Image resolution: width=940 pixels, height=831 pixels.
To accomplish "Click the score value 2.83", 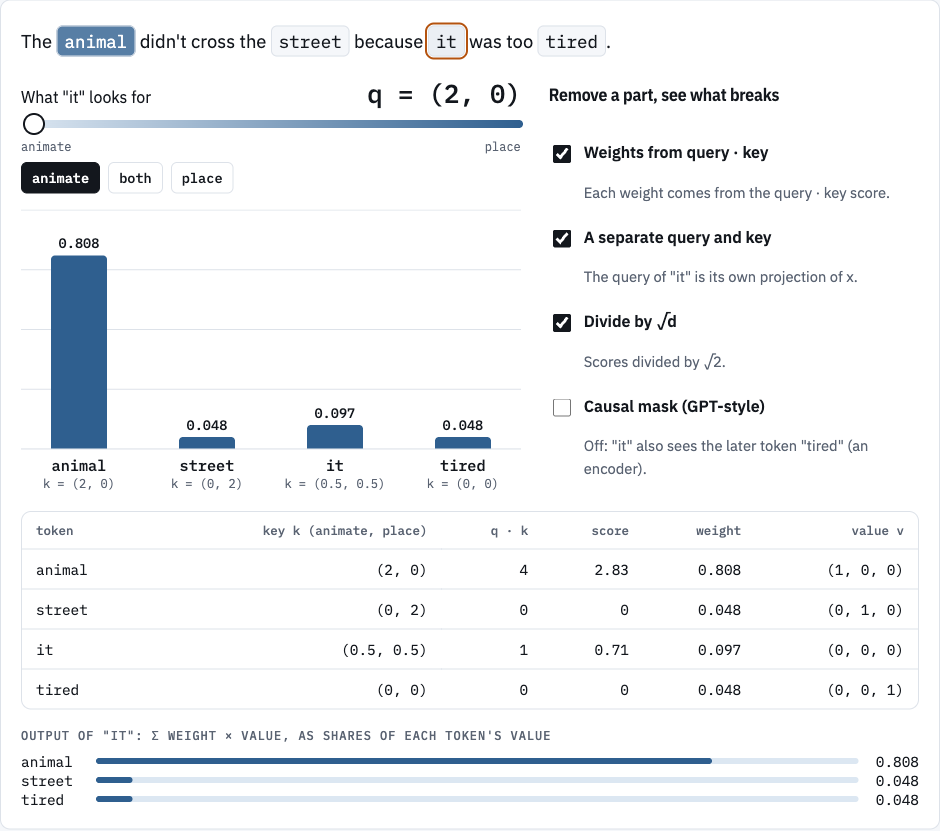I will click(611, 570).
